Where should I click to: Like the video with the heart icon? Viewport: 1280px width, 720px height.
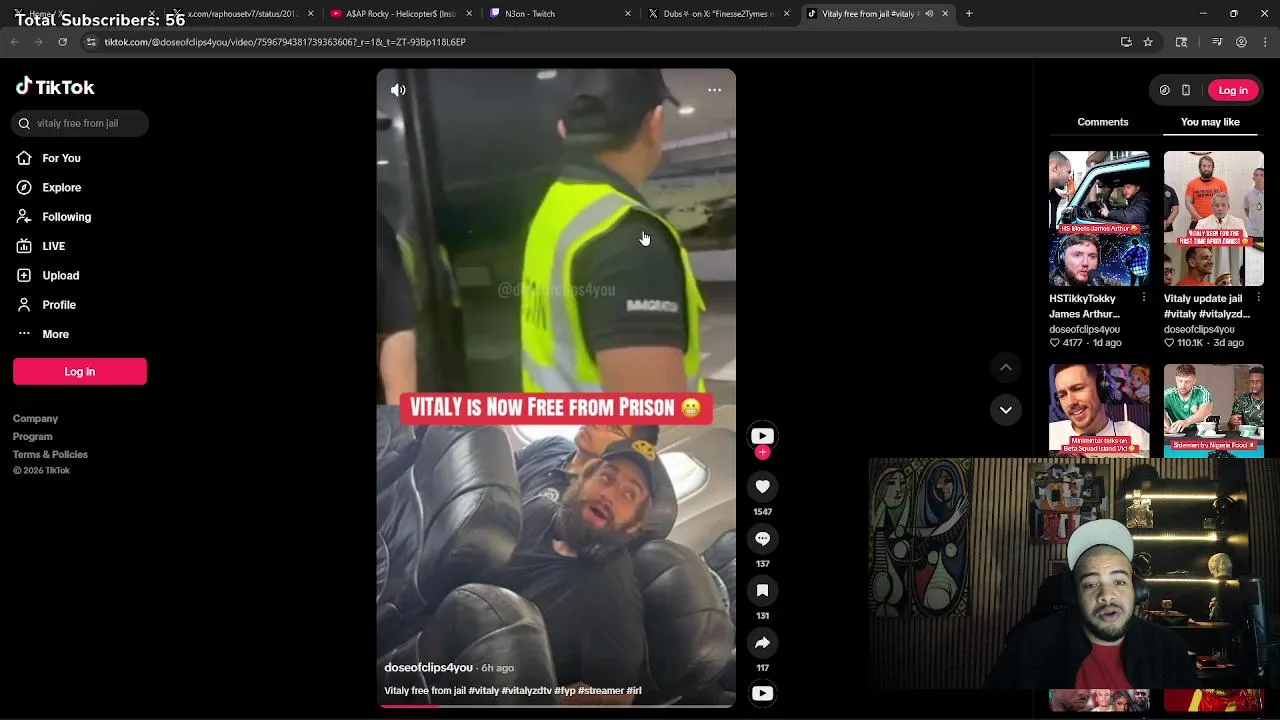(x=762, y=486)
